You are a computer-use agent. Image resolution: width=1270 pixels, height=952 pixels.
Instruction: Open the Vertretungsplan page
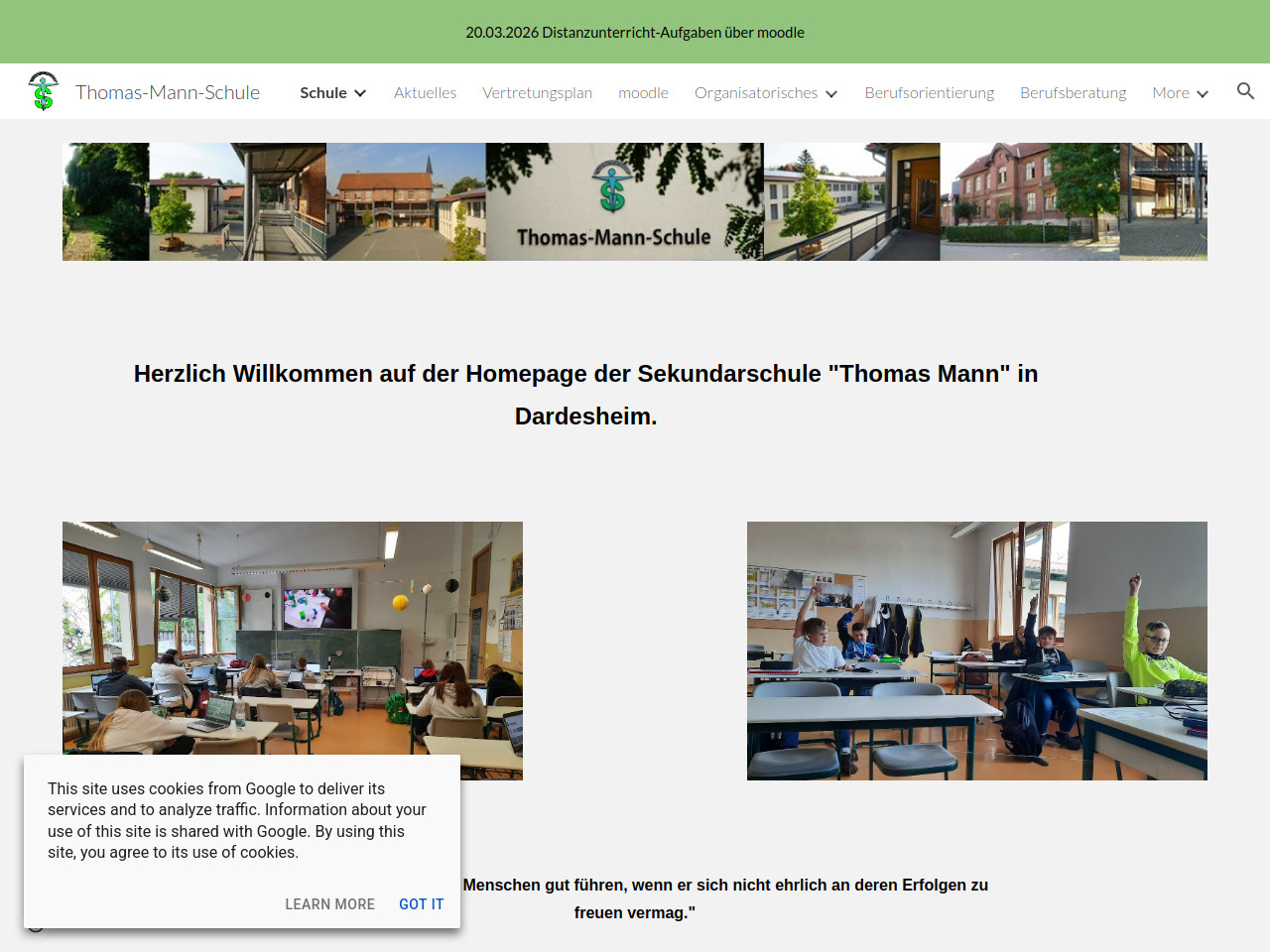tap(537, 93)
